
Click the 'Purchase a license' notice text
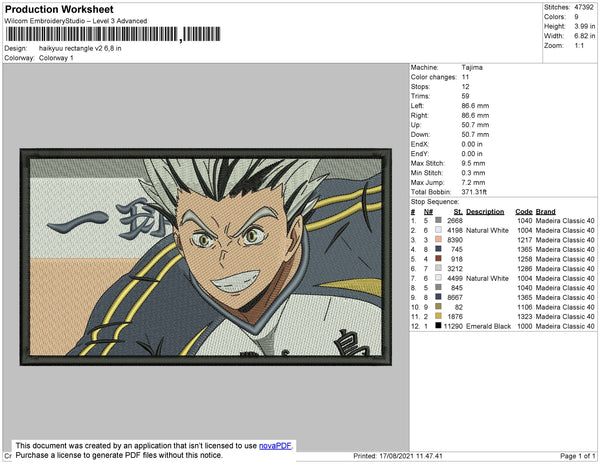click(x=119, y=455)
